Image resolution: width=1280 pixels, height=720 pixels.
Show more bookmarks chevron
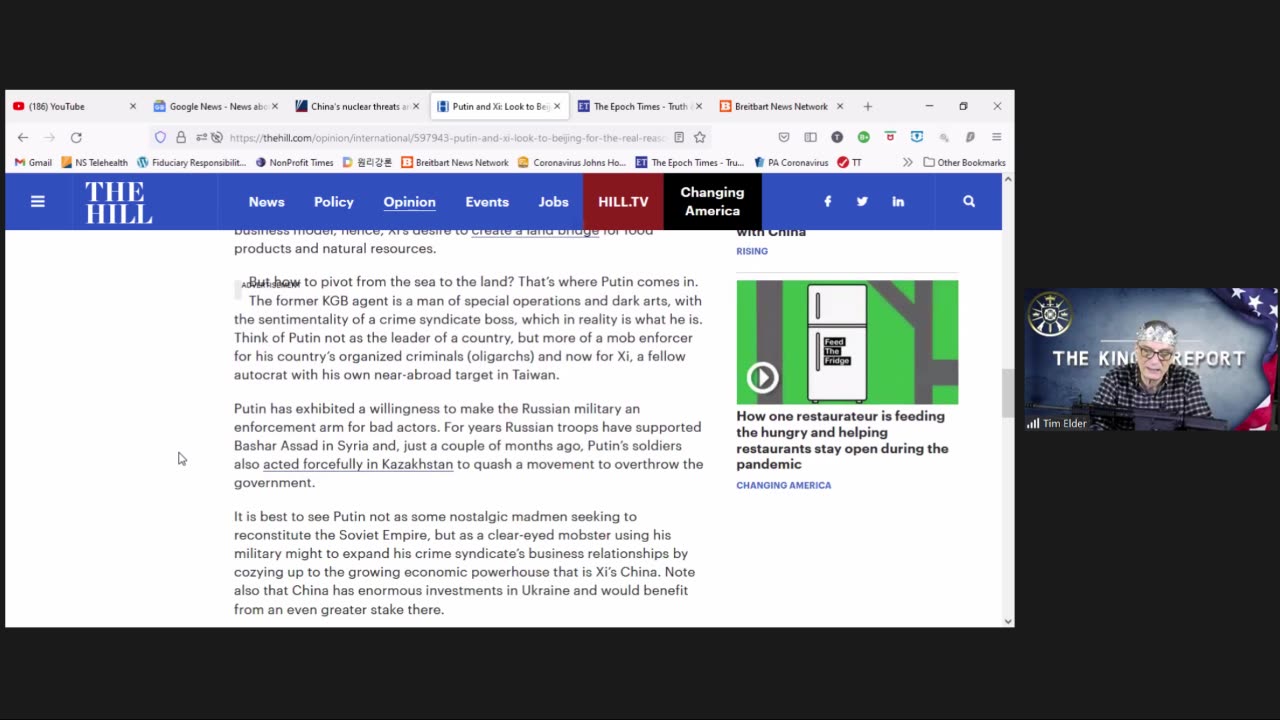pos(907,162)
